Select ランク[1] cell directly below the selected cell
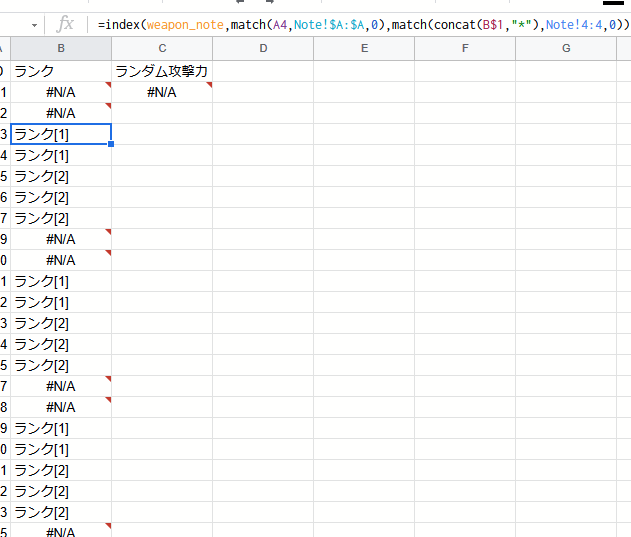Image resolution: width=631 pixels, height=537 pixels. tap(61, 155)
